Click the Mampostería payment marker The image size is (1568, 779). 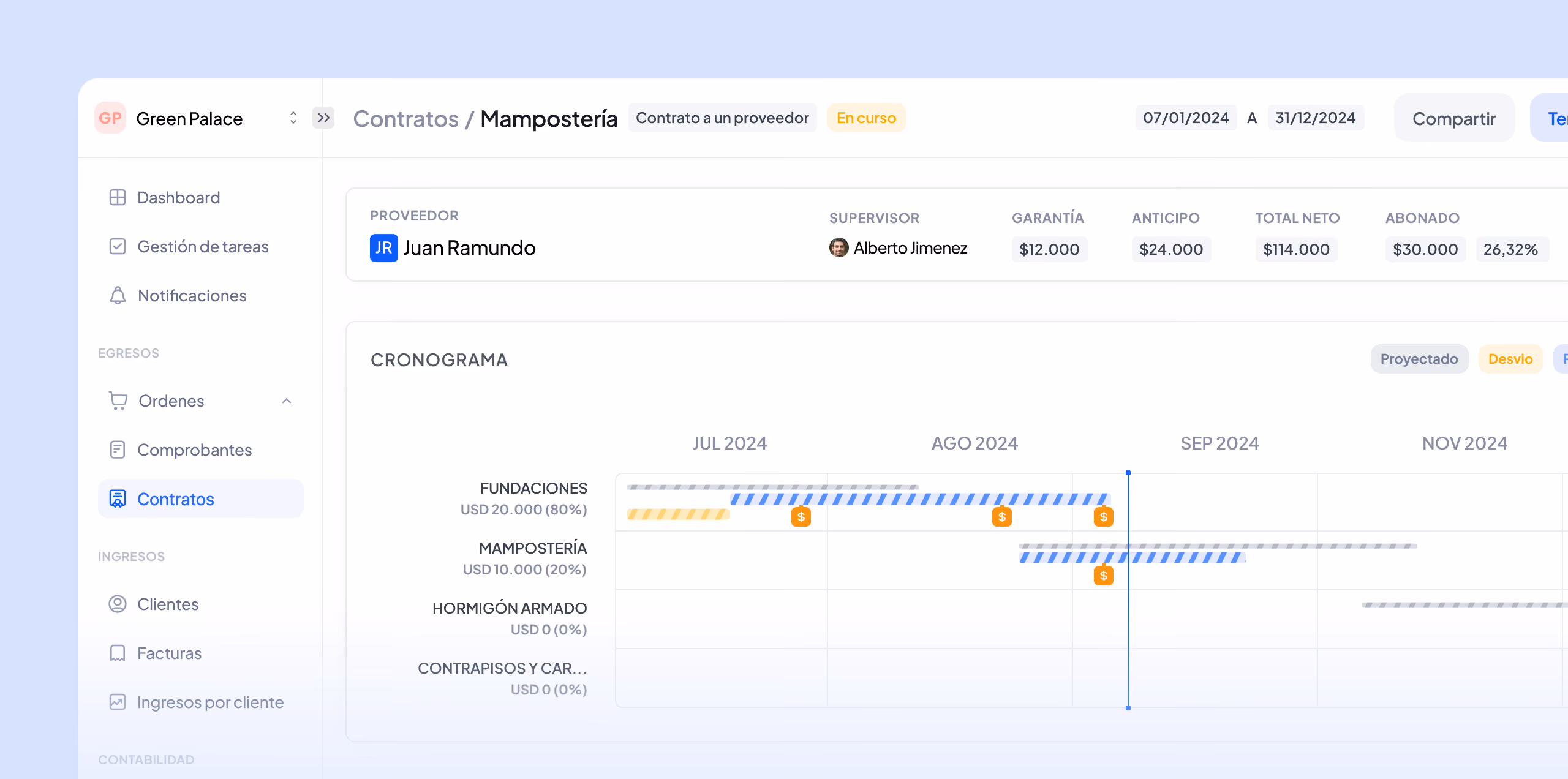[x=1104, y=575]
